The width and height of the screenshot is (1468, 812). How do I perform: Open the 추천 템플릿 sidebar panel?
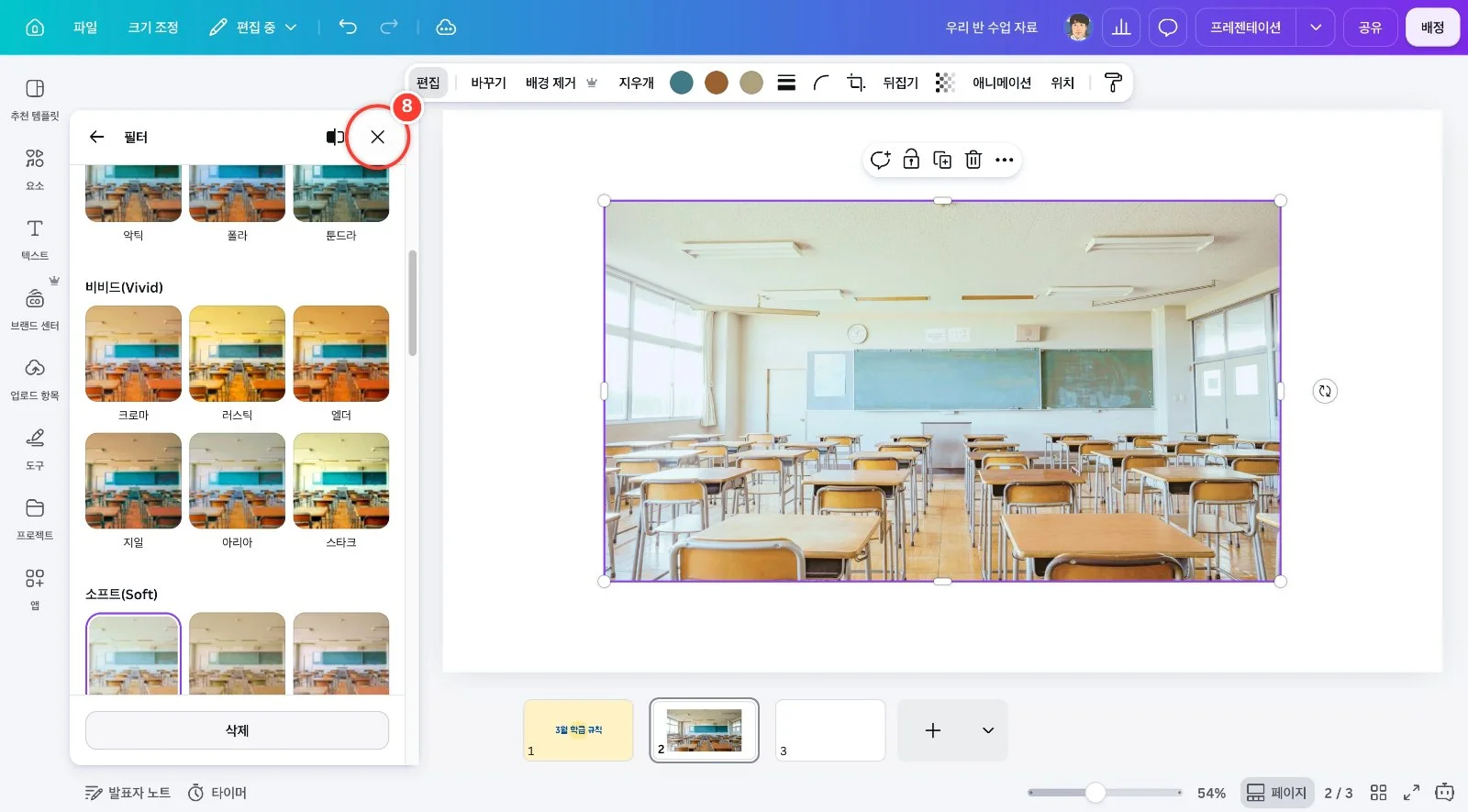35,99
